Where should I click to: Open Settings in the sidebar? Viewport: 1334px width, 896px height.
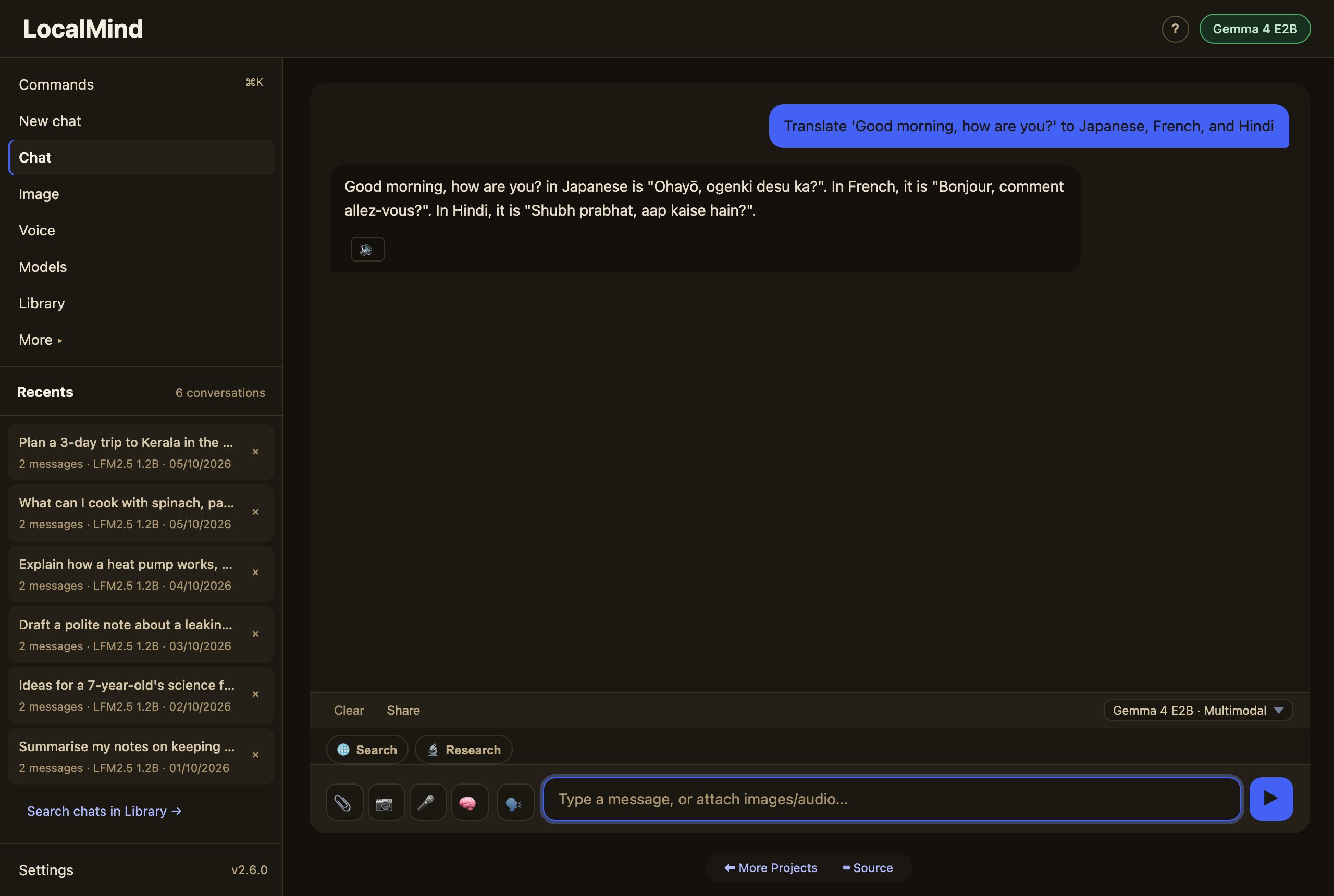(x=46, y=870)
